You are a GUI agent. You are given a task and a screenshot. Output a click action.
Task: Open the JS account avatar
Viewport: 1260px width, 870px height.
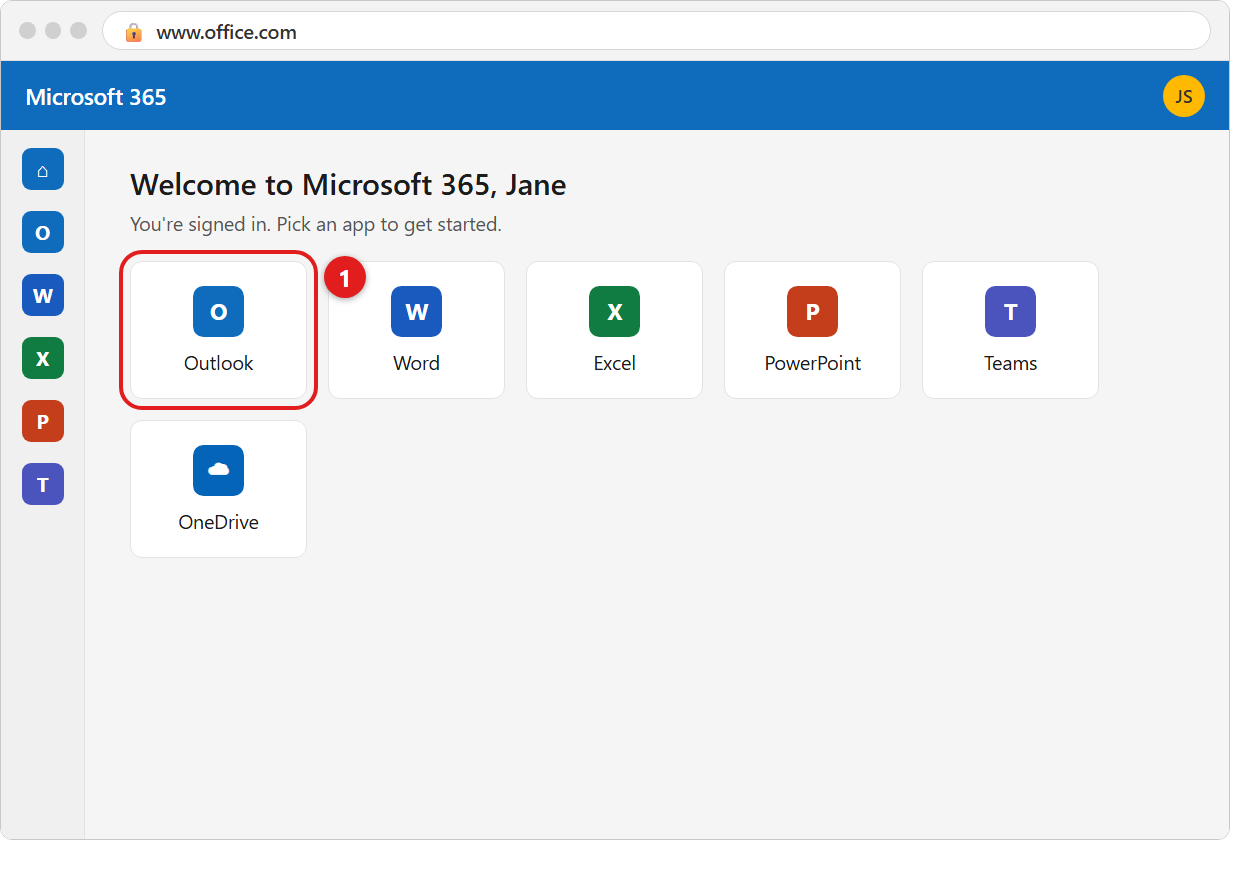(1184, 96)
